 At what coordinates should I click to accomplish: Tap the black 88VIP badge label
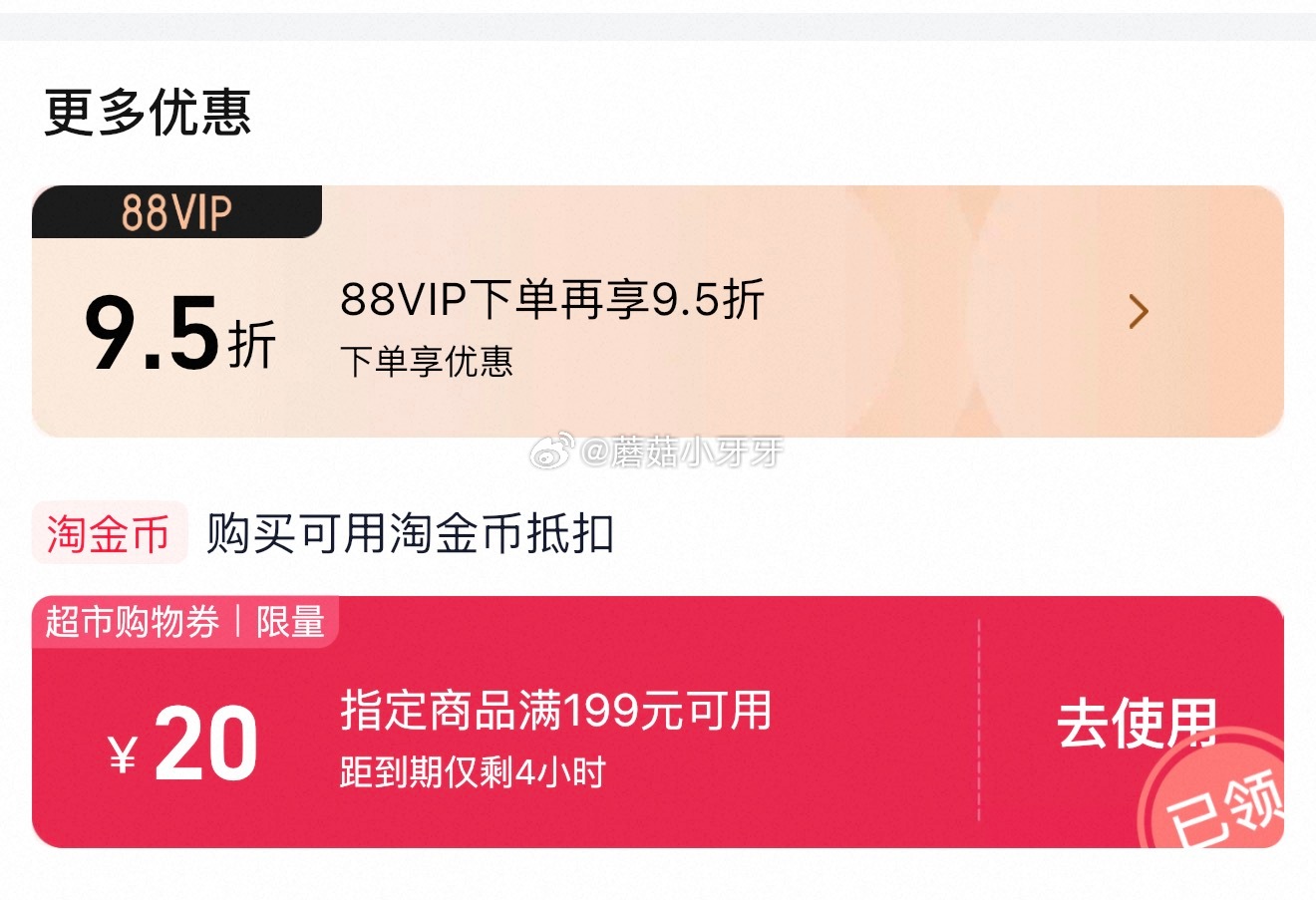176,212
